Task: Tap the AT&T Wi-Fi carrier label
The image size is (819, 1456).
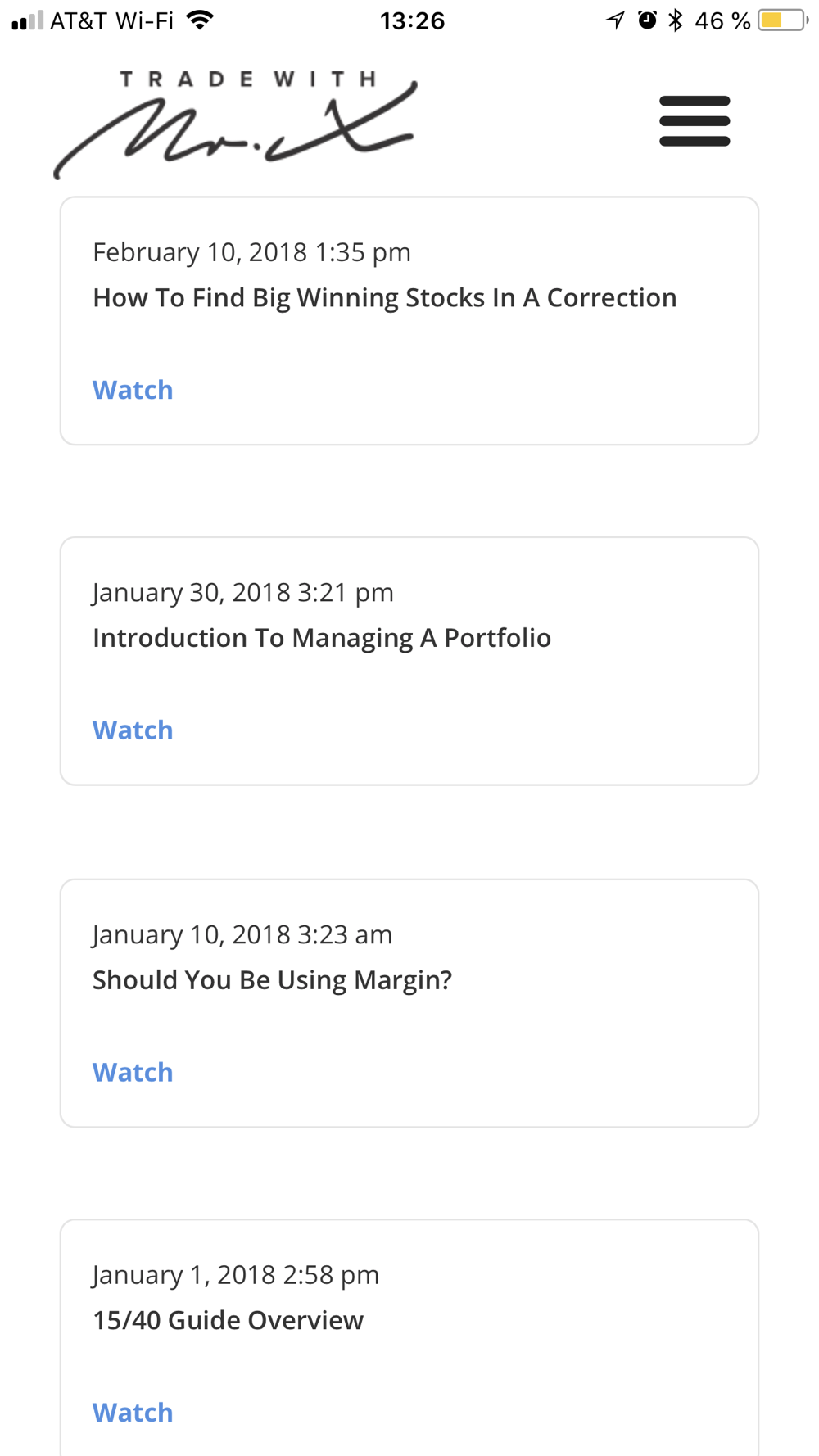Action: click(112, 20)
